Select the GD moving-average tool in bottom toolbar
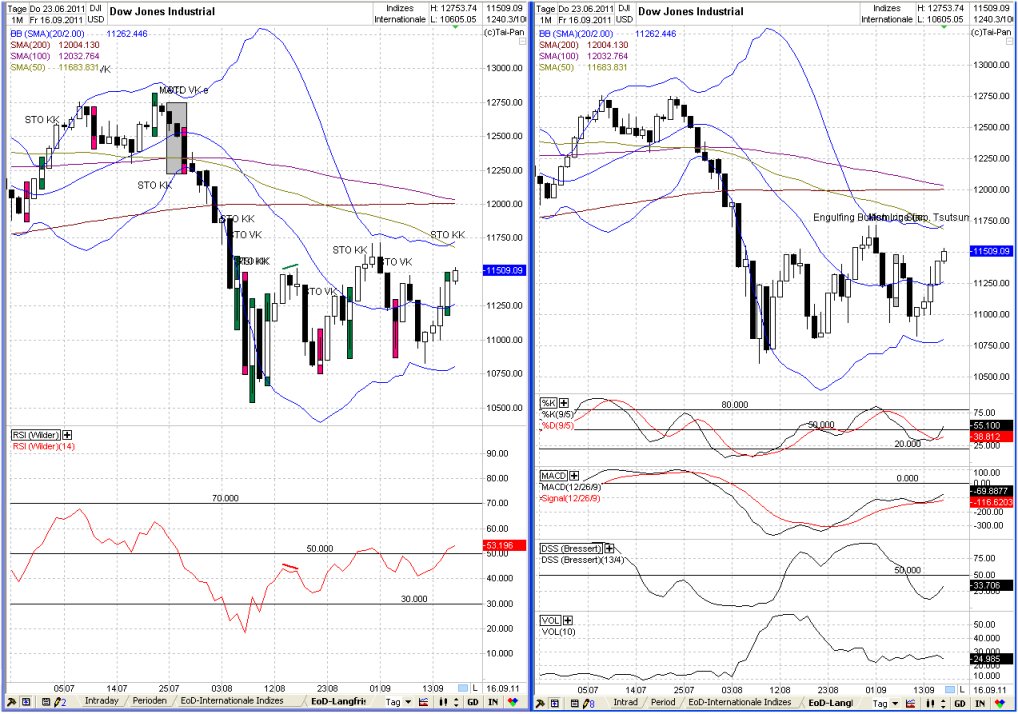This screenshot has height=714, width=1018. pos(473,703)
